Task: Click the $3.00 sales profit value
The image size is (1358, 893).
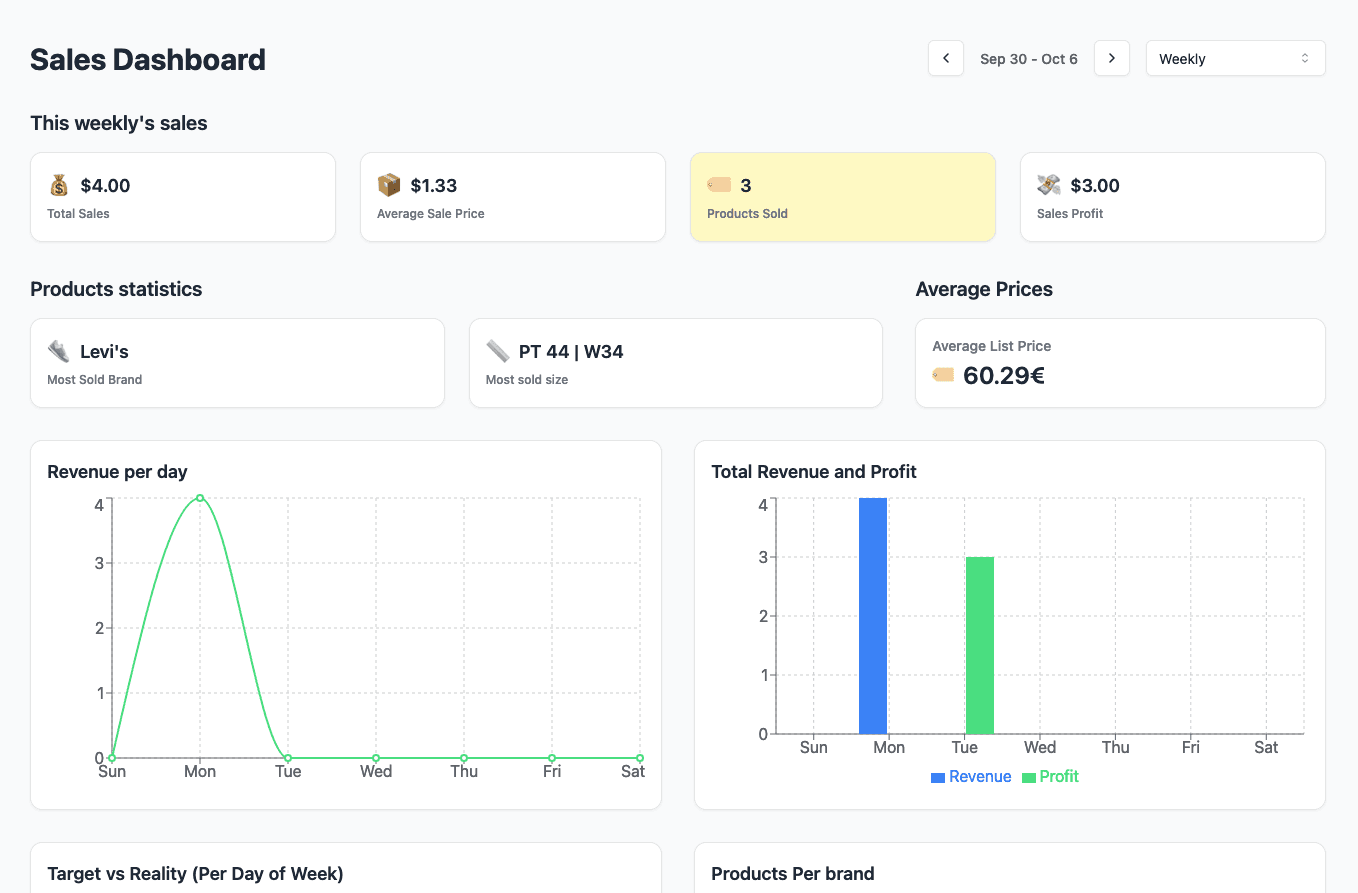Action: (1095, 185)
